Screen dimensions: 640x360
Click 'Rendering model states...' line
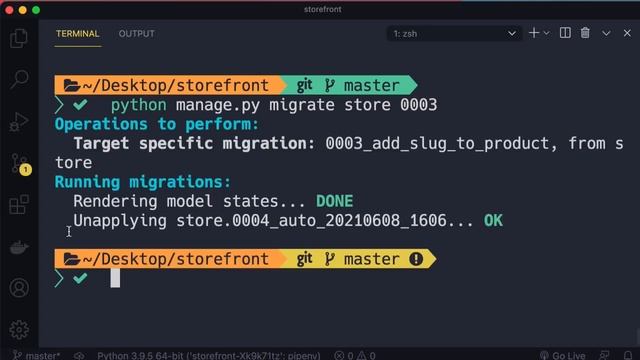click(189, 201)
